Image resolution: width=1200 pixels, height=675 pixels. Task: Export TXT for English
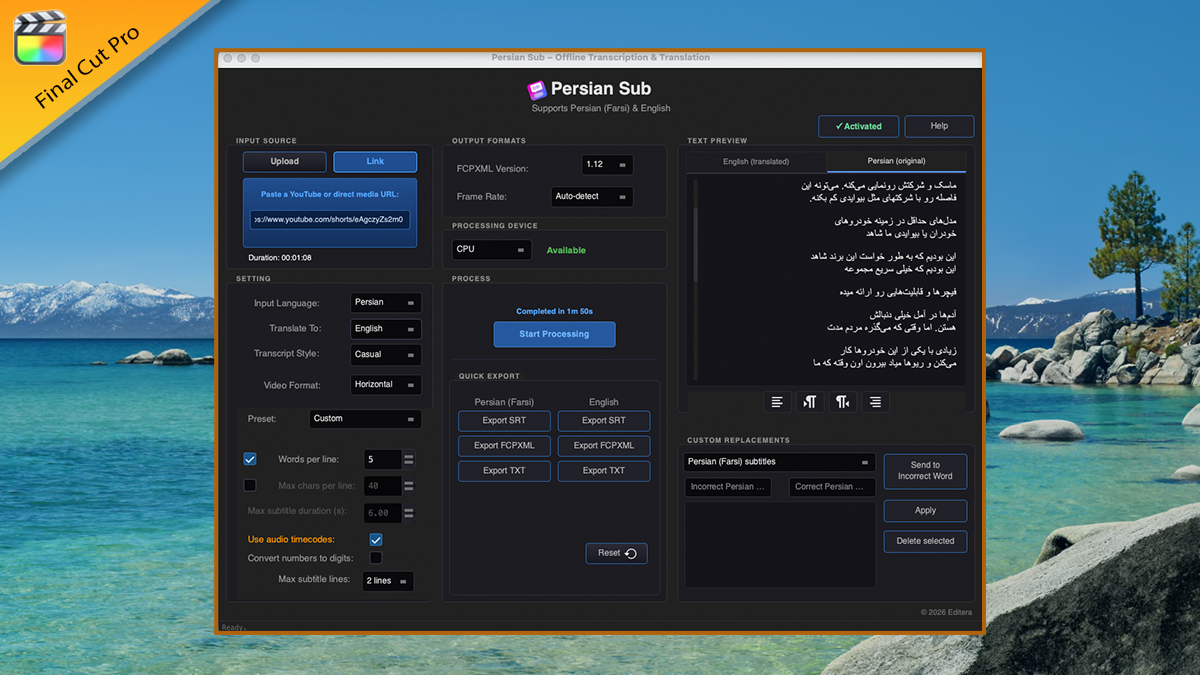(x=604, y=470)
